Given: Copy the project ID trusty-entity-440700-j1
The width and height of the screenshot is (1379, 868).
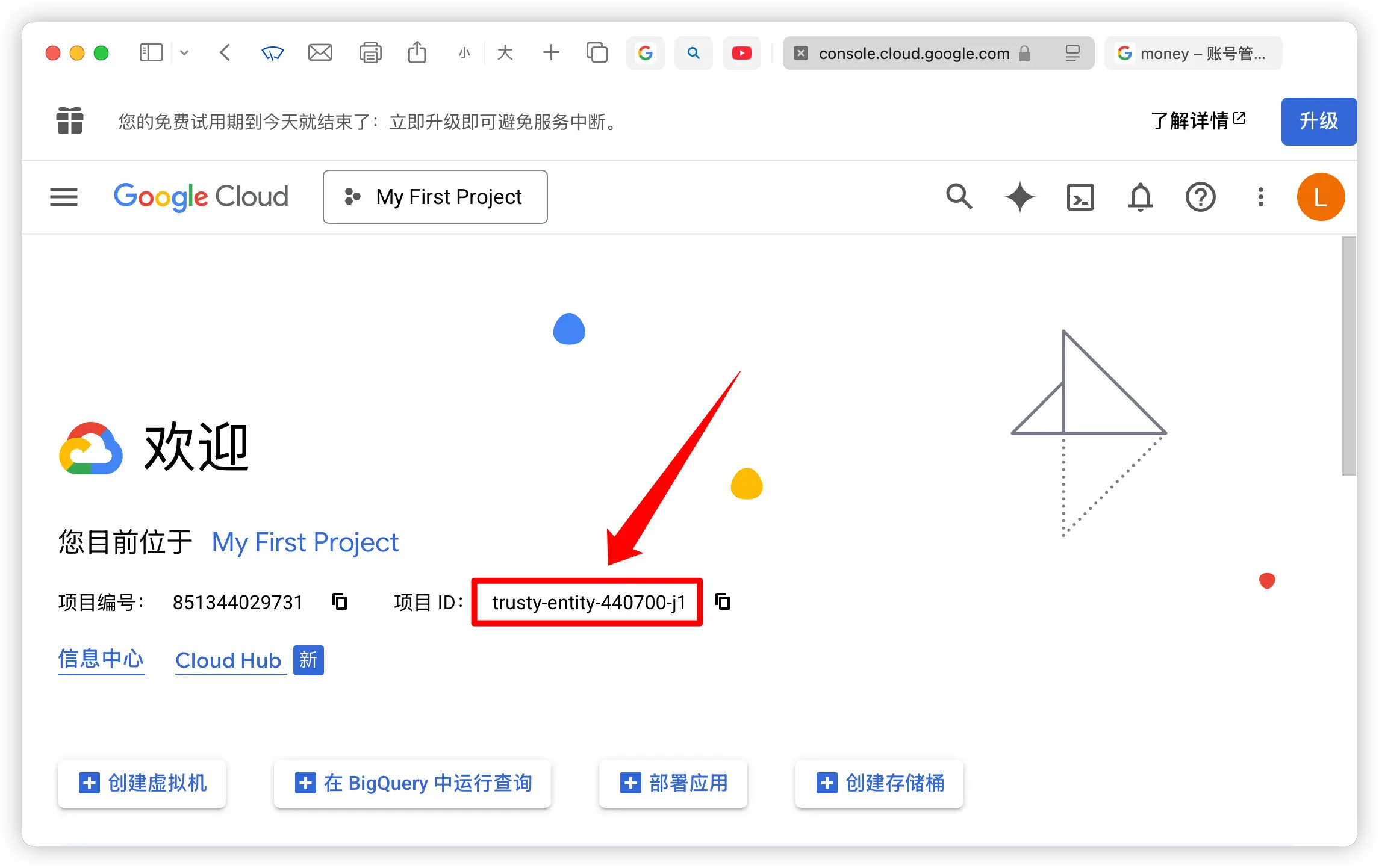Looking at the screenshot, I should (x=723, y=601).
